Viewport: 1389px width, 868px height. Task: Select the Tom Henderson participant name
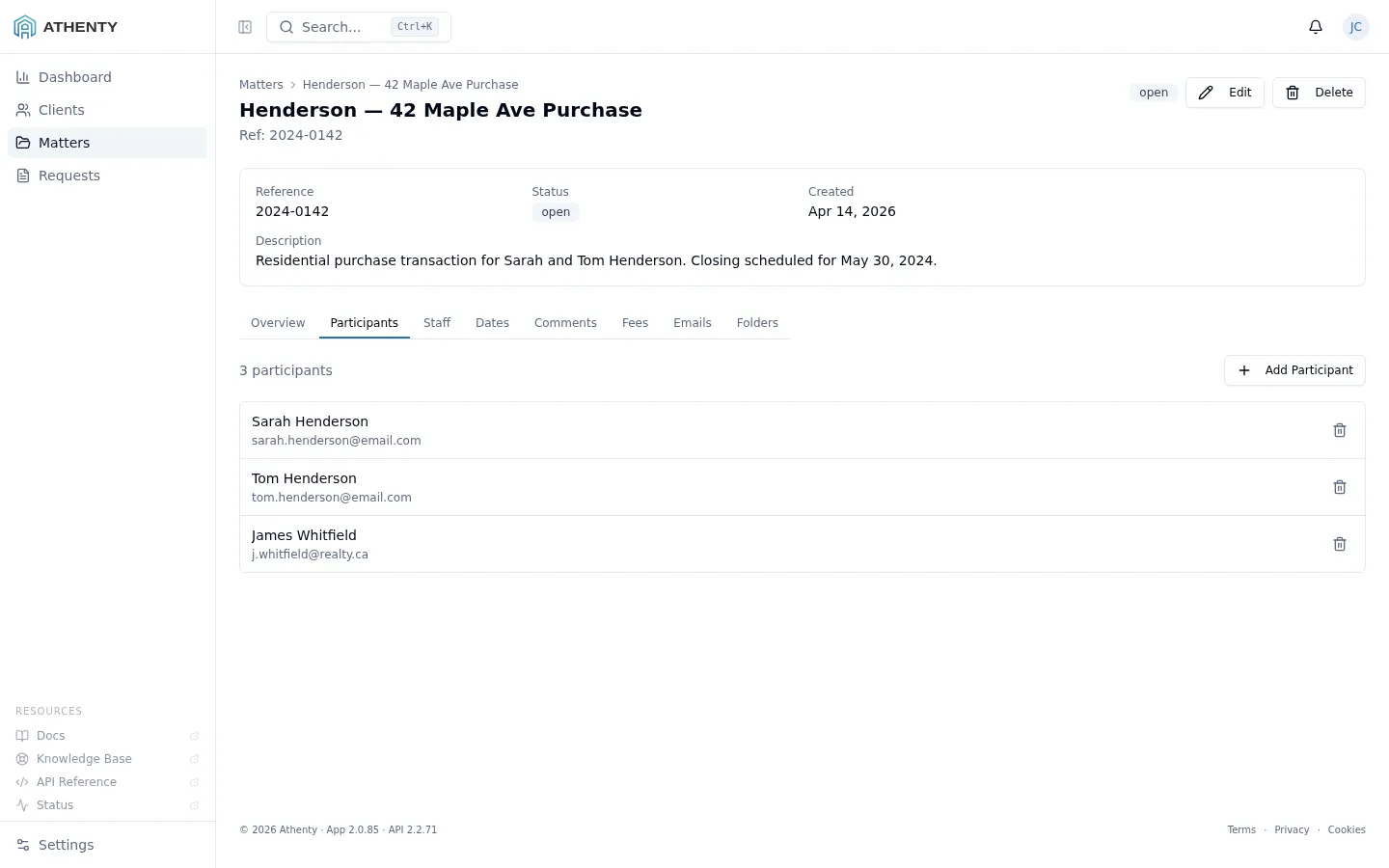[x=304, y=478]
